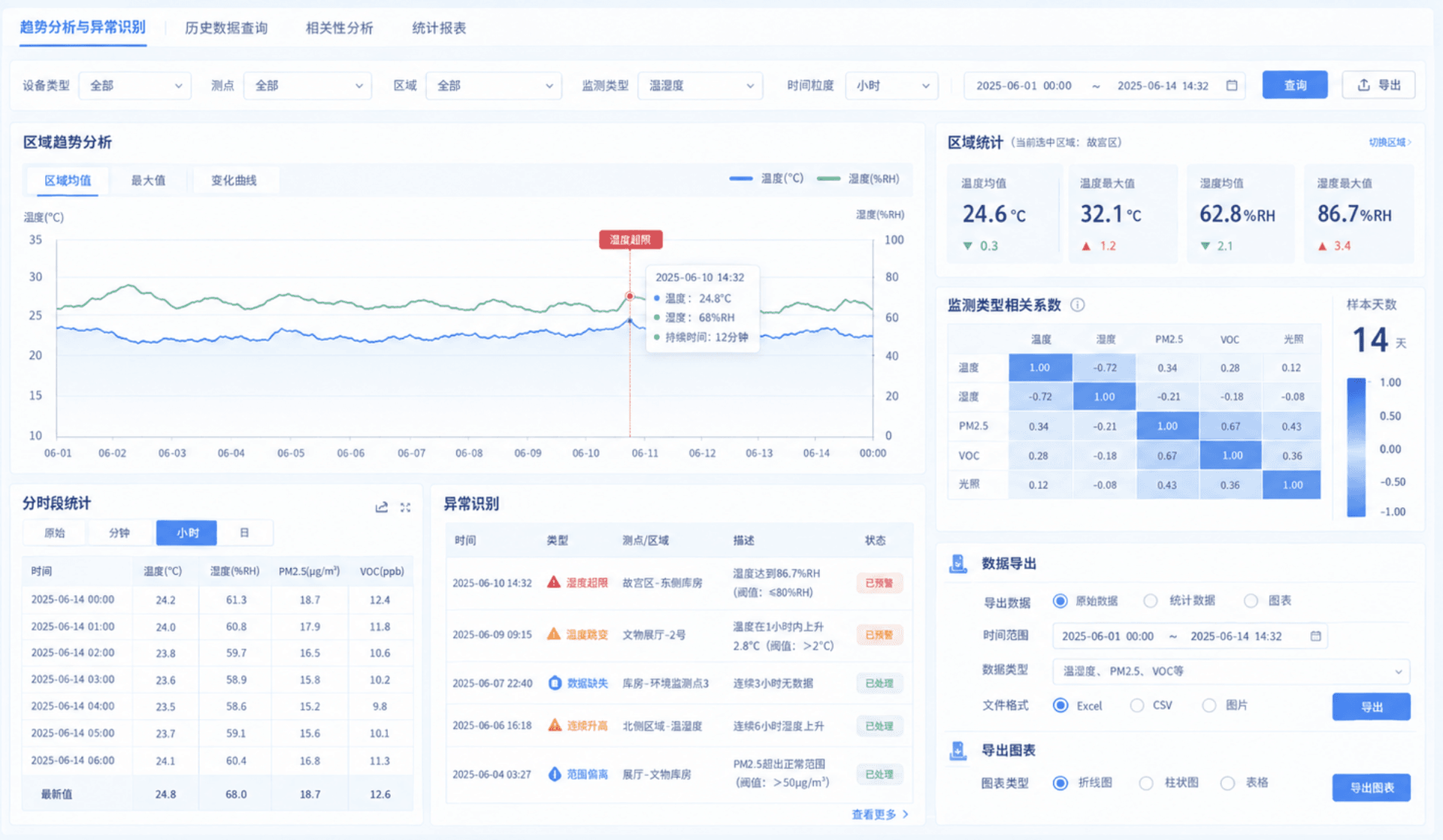This screenshot has width=1443, height=840.
Task: Click the 湿度(%RH) green legend marker
Action: click(x=828, y=179)
